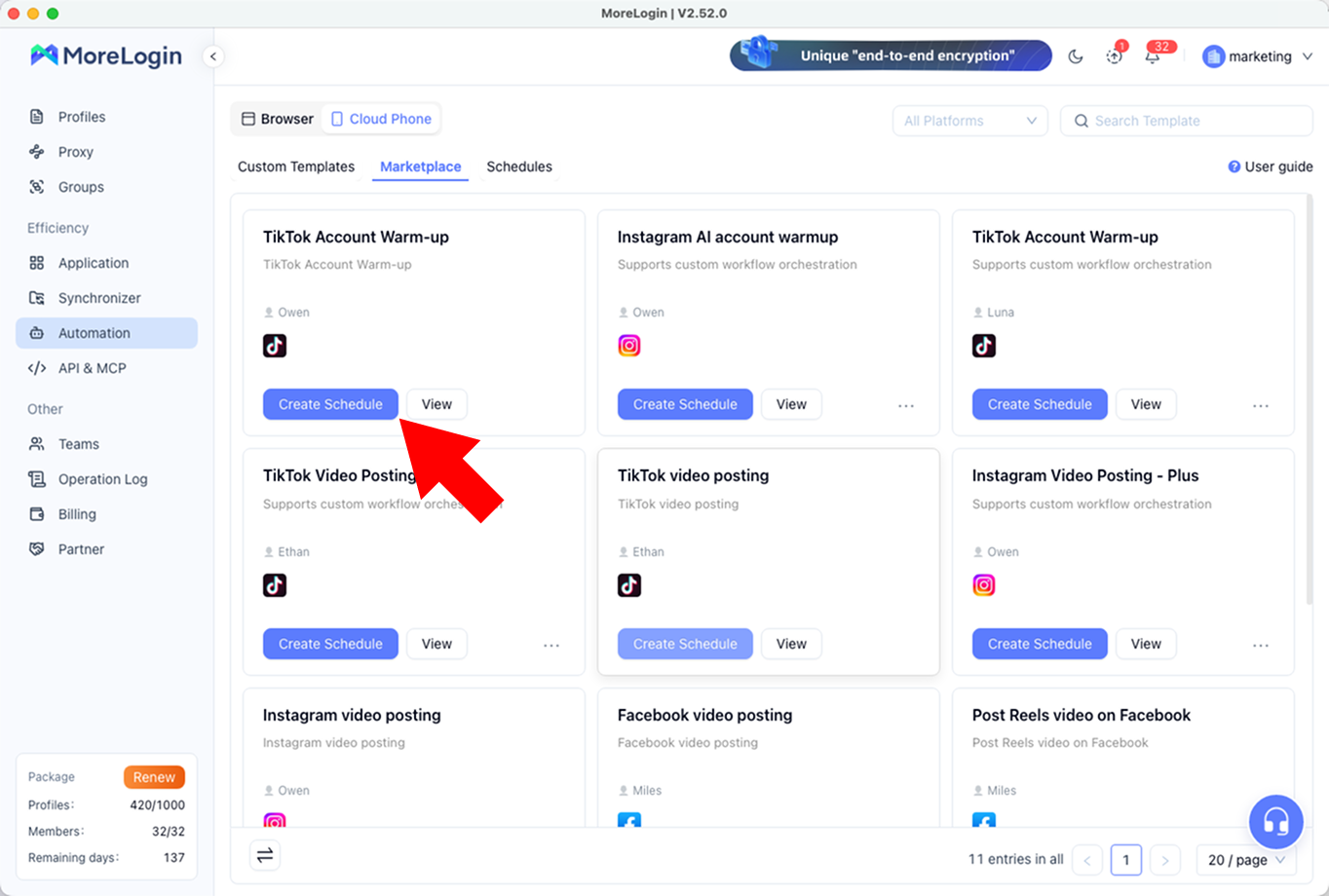Switch to the Schedules tab

(x=519, y=167)
